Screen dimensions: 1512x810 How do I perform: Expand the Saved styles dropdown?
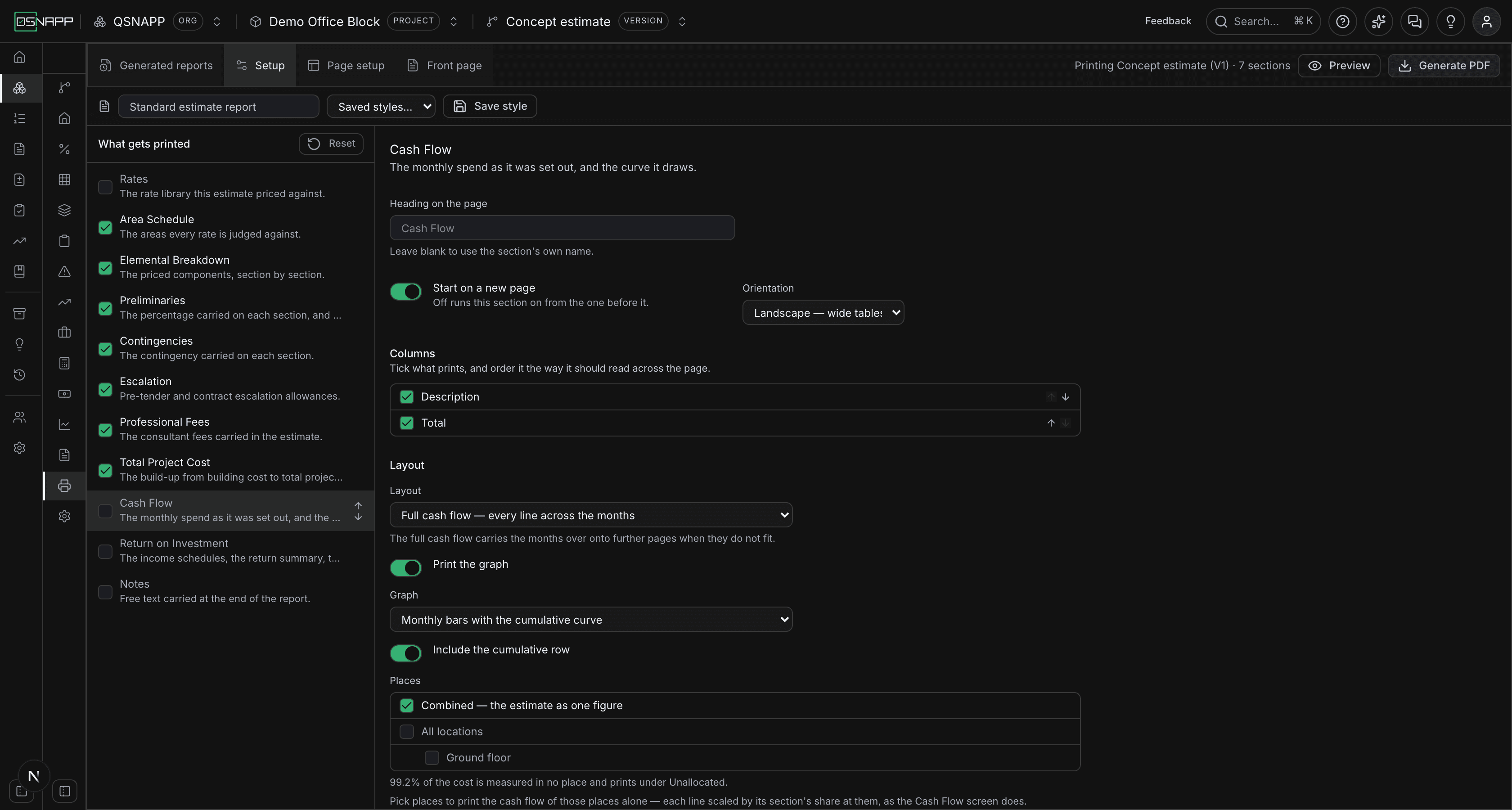(381, 106)
